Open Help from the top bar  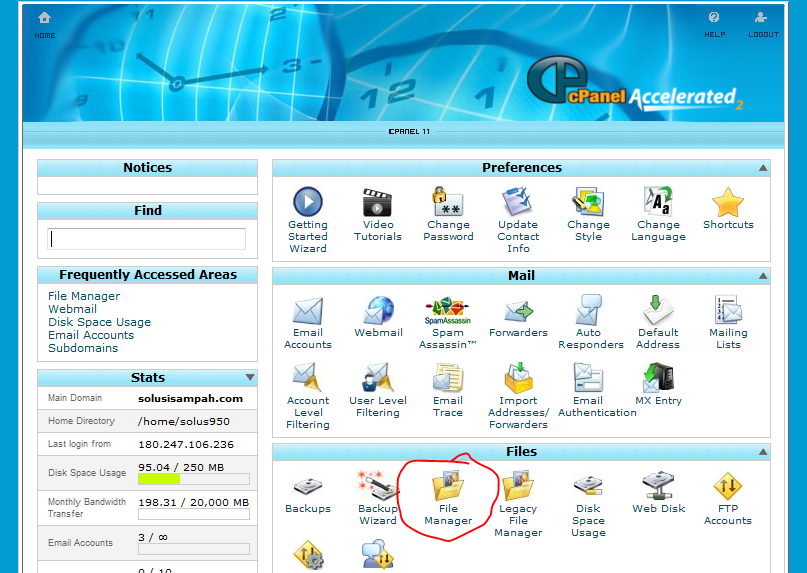coord(714,18)
